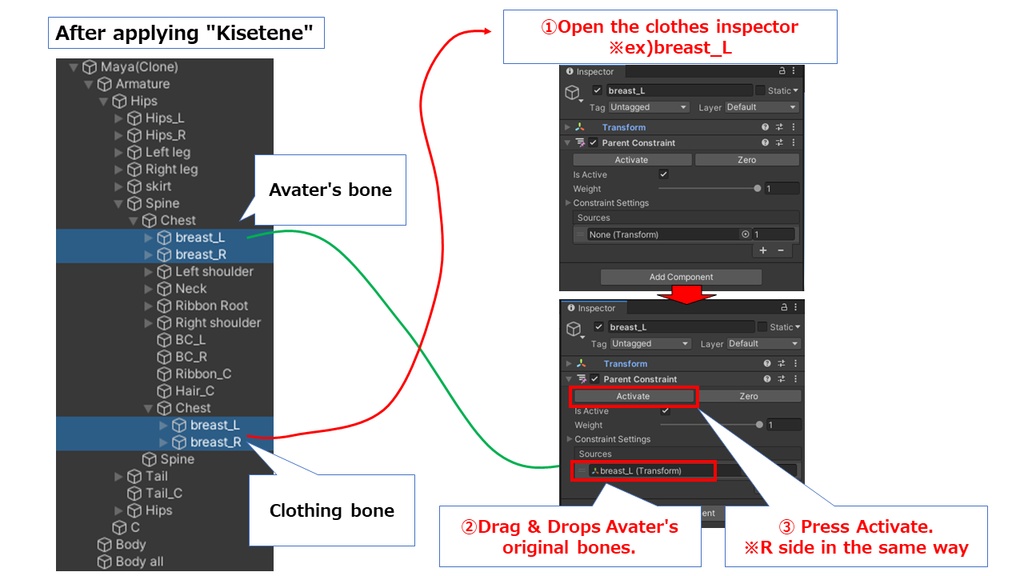Click Zero button in lower Inspector
The width and height of the screenshot is (1024, 576).
click(x=748, y=396)
